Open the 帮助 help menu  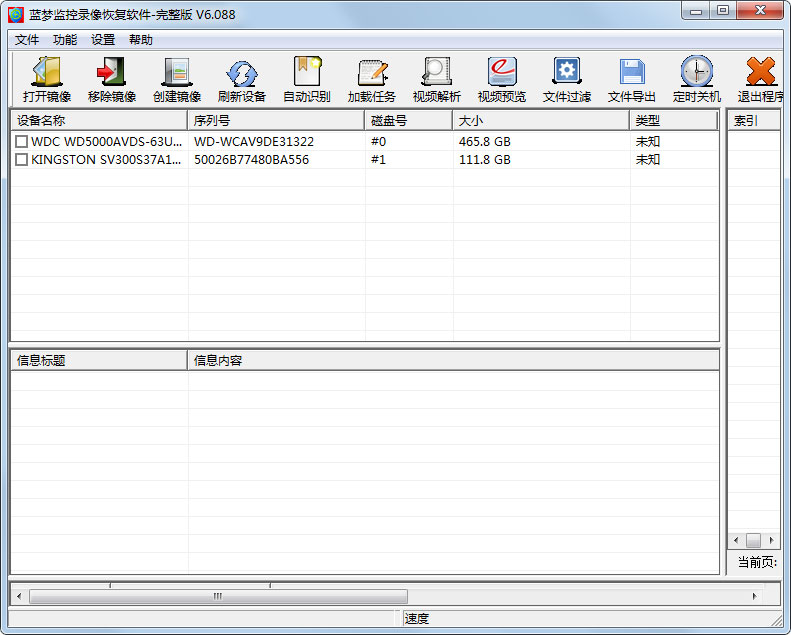[x=141, y=40]
